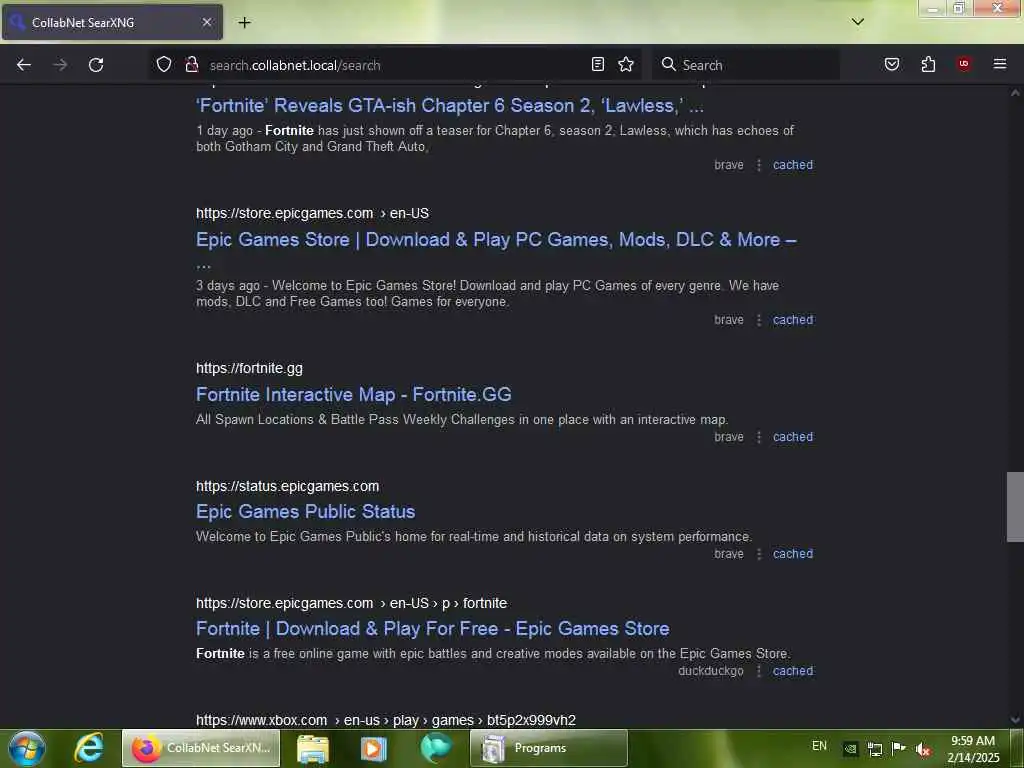Open 'Fortnite' Reveals GTA-ish Chapter 6 result
This screenshot has width=1024, height=768.
[449, 105]
